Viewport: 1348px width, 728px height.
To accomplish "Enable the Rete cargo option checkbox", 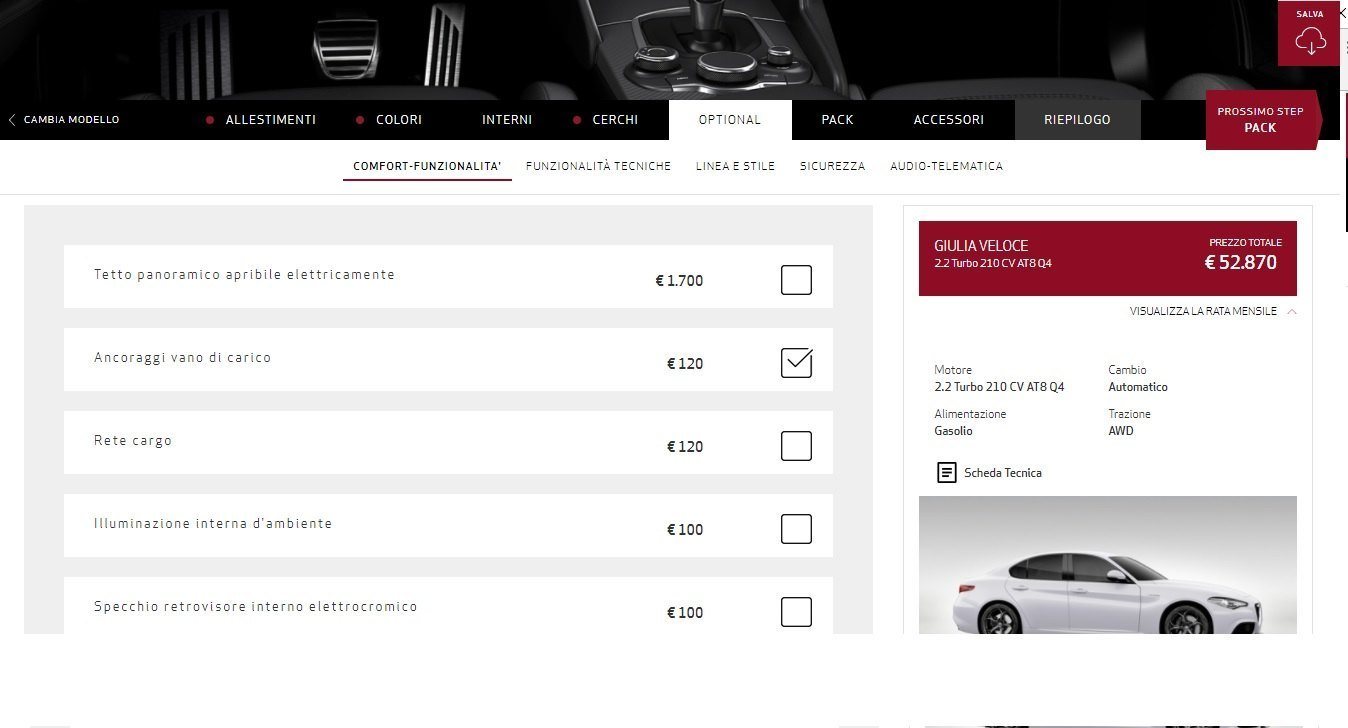I will click(796, 446).
